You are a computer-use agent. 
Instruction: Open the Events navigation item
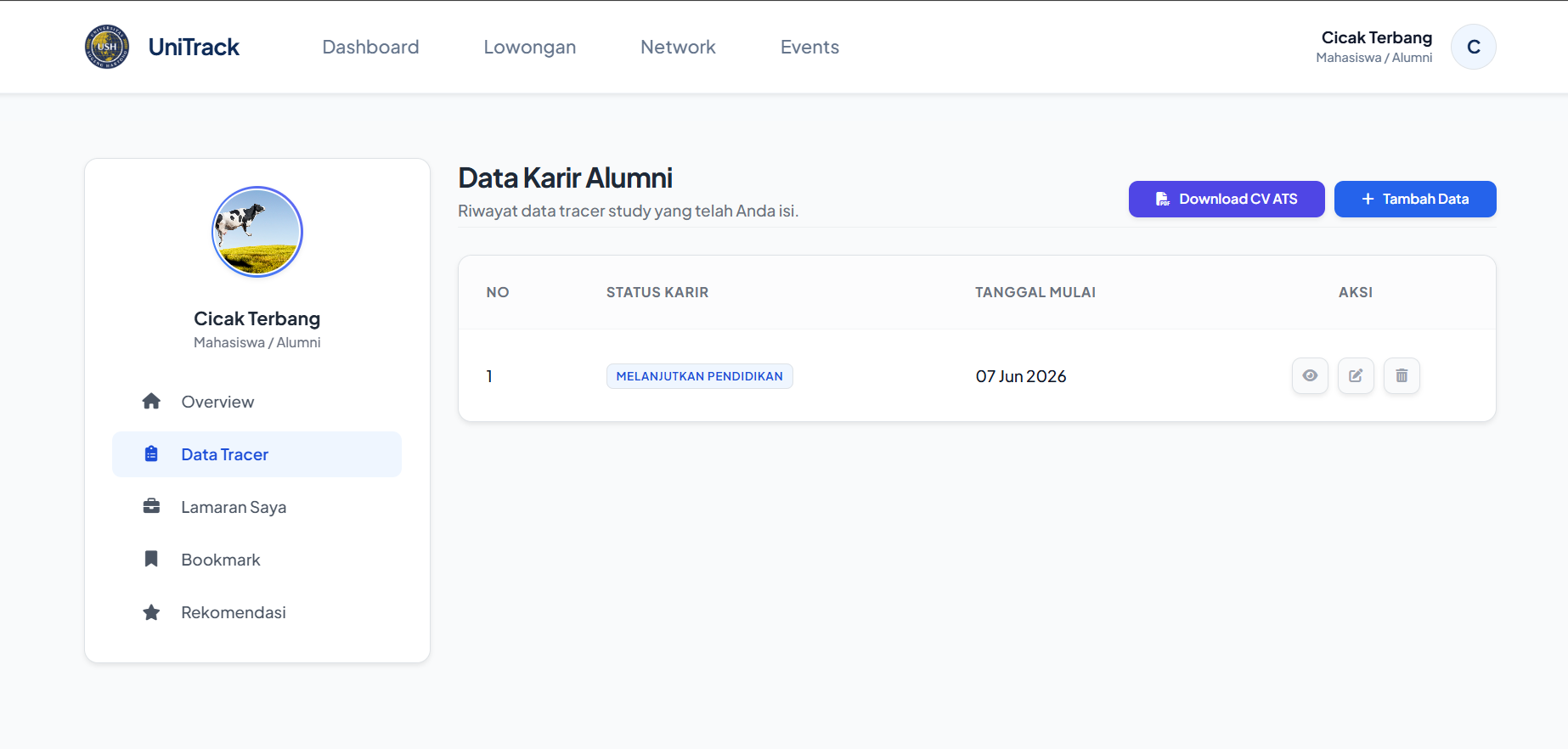(x=809, y=47)
